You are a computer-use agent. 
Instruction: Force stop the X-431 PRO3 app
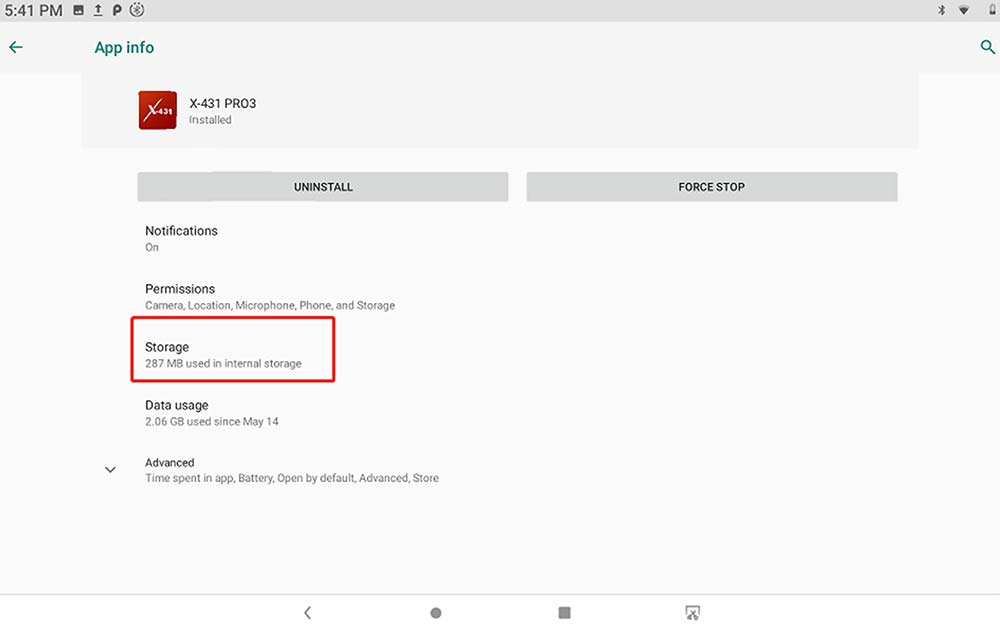(x=712, y=187)
